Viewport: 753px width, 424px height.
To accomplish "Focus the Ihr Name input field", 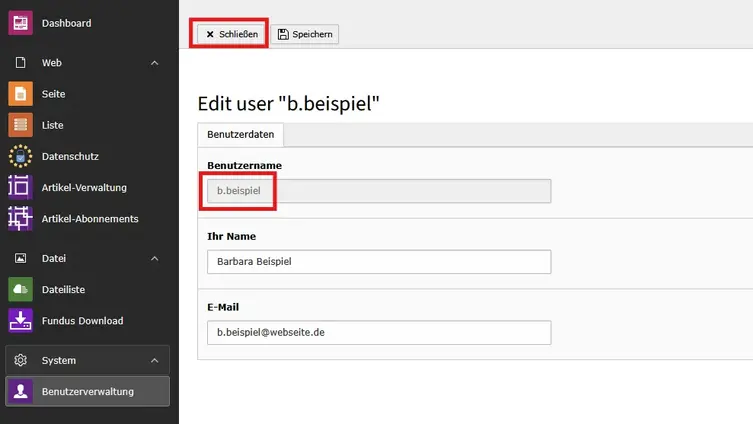I will [378, 262].
